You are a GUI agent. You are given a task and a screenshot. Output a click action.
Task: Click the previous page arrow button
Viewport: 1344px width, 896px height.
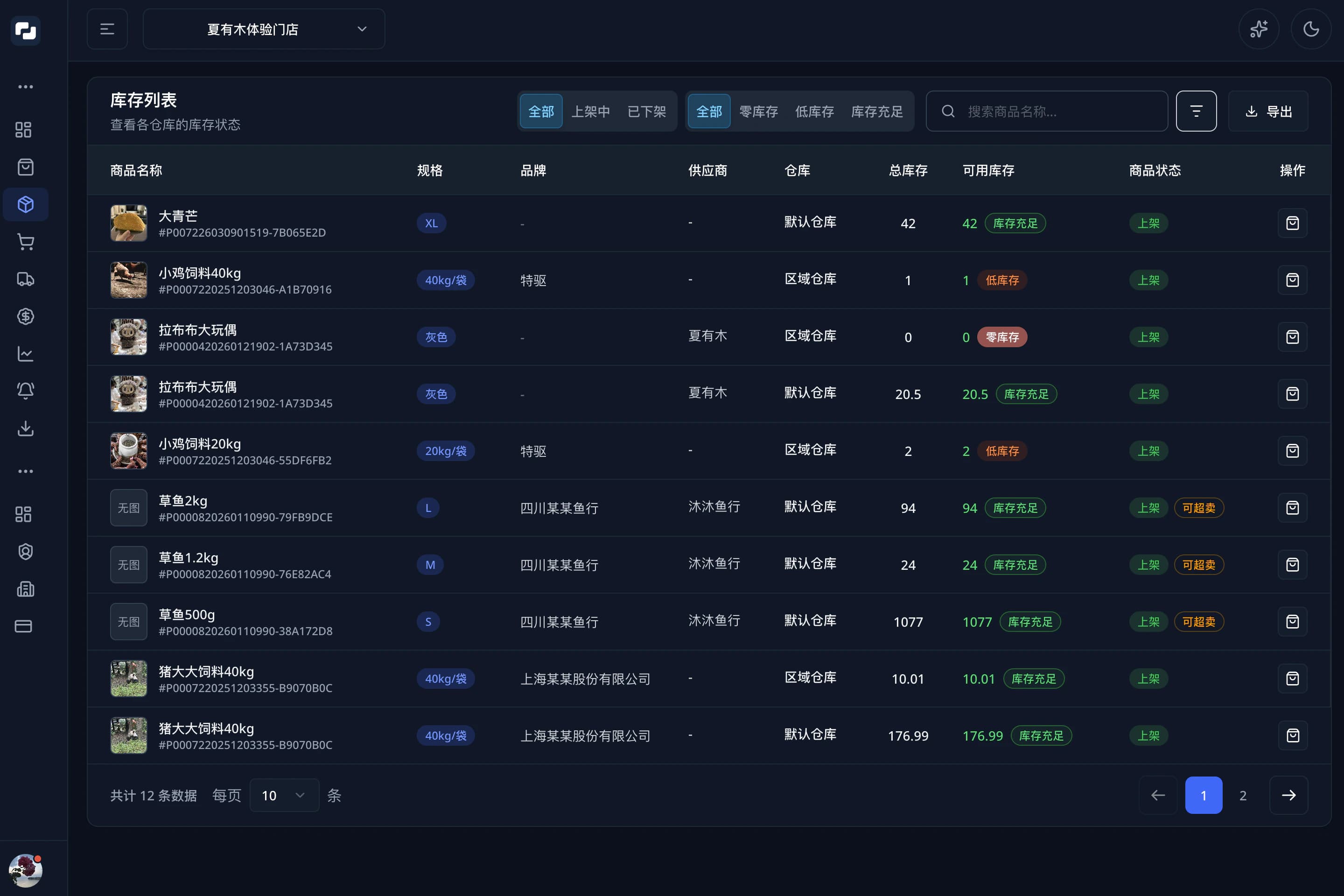coord(1158,795)
